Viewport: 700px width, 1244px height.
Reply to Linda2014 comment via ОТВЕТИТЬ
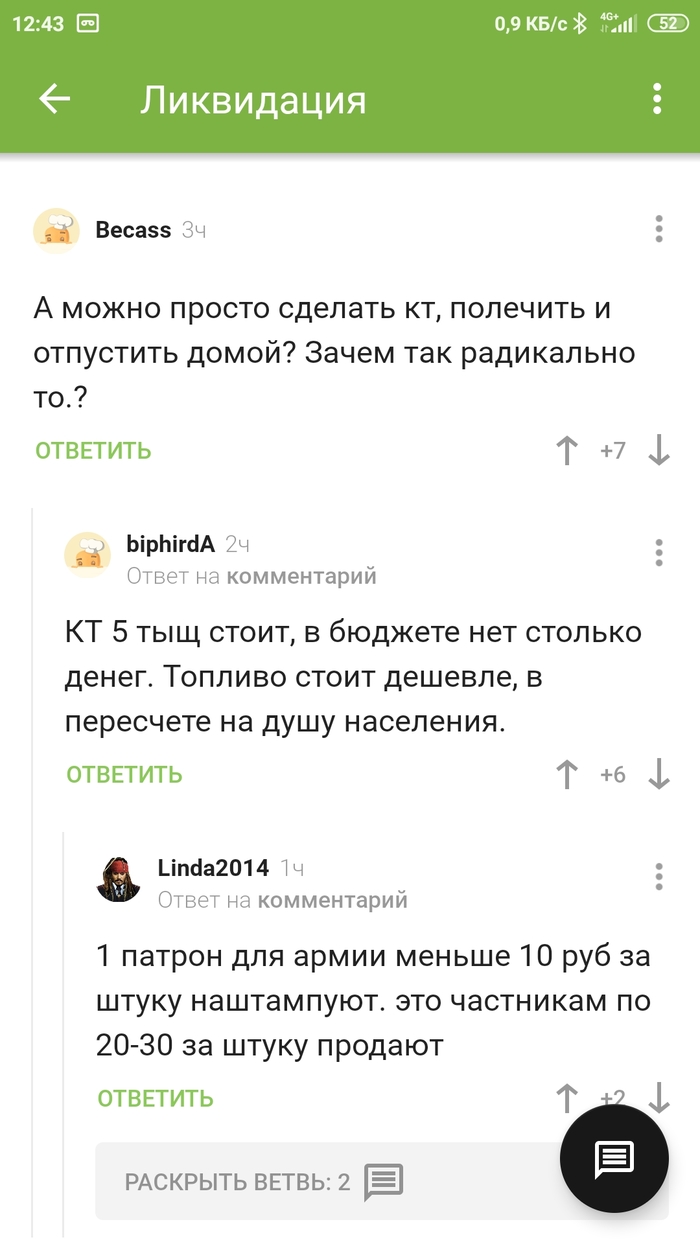[156, 1099]
